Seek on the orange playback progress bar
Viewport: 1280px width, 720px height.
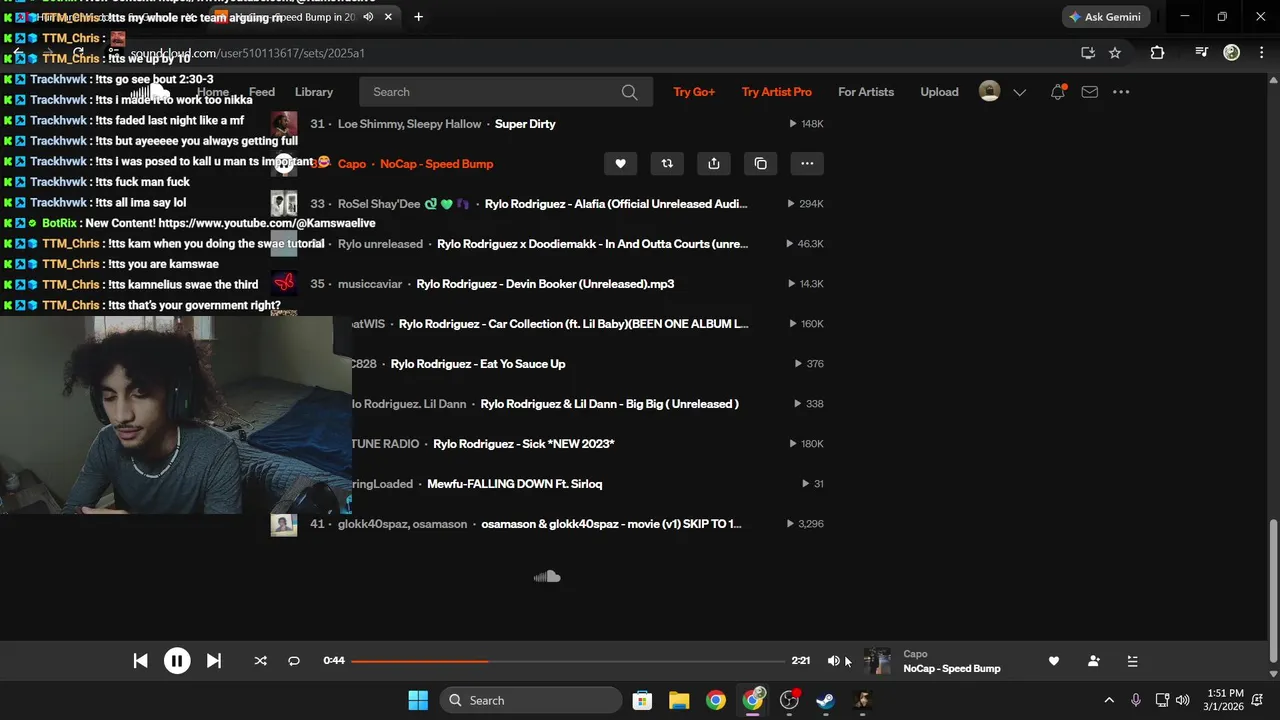[x=567, y=661]
